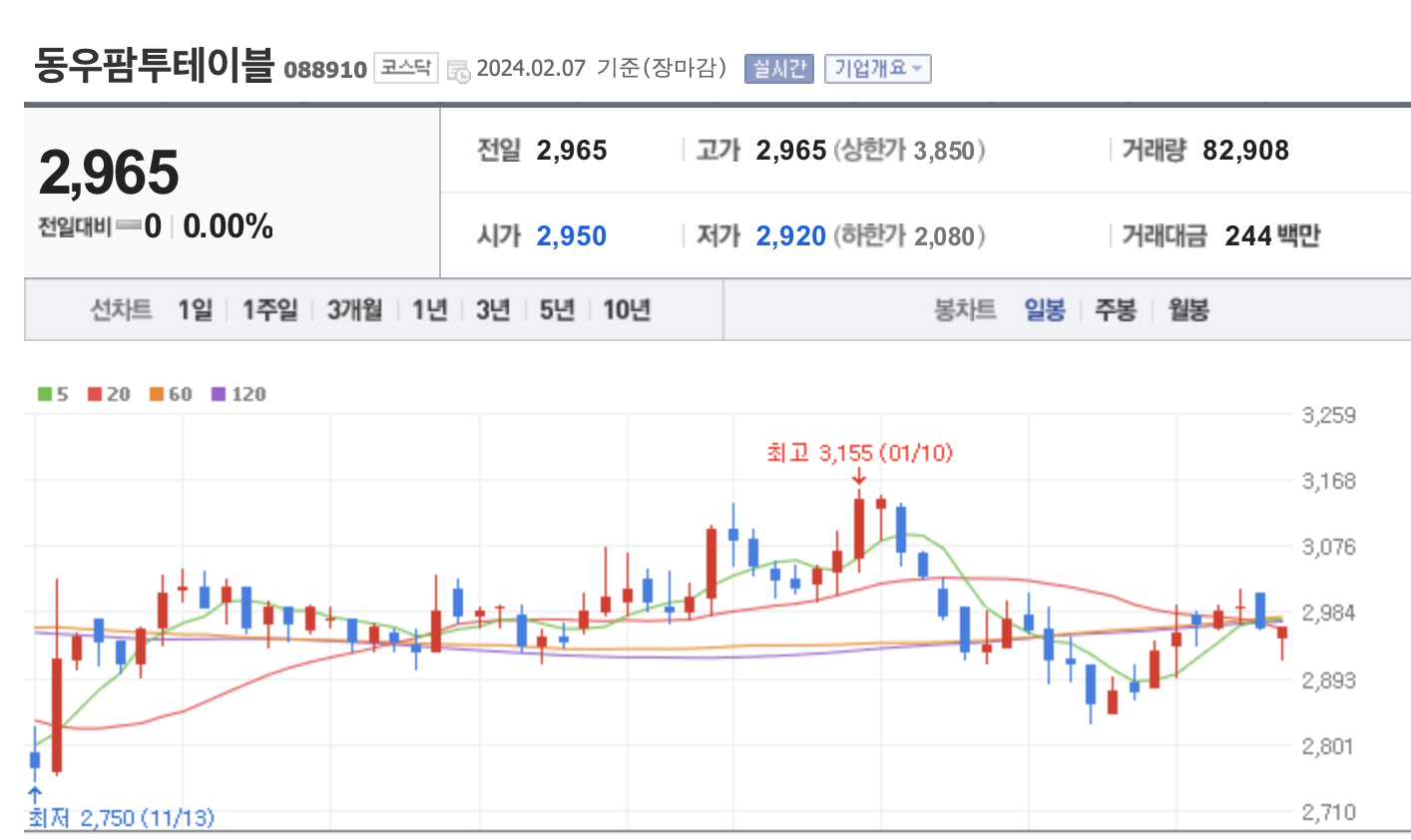Click the orange 60-day moving average swatch
This screenshot has width=1411, height=840.
[x=157, y=394]
